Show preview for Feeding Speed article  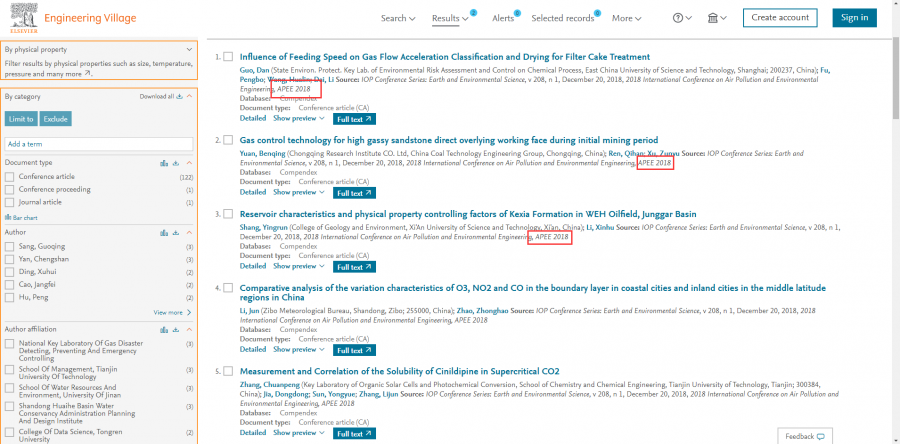[x=298, y=118]
